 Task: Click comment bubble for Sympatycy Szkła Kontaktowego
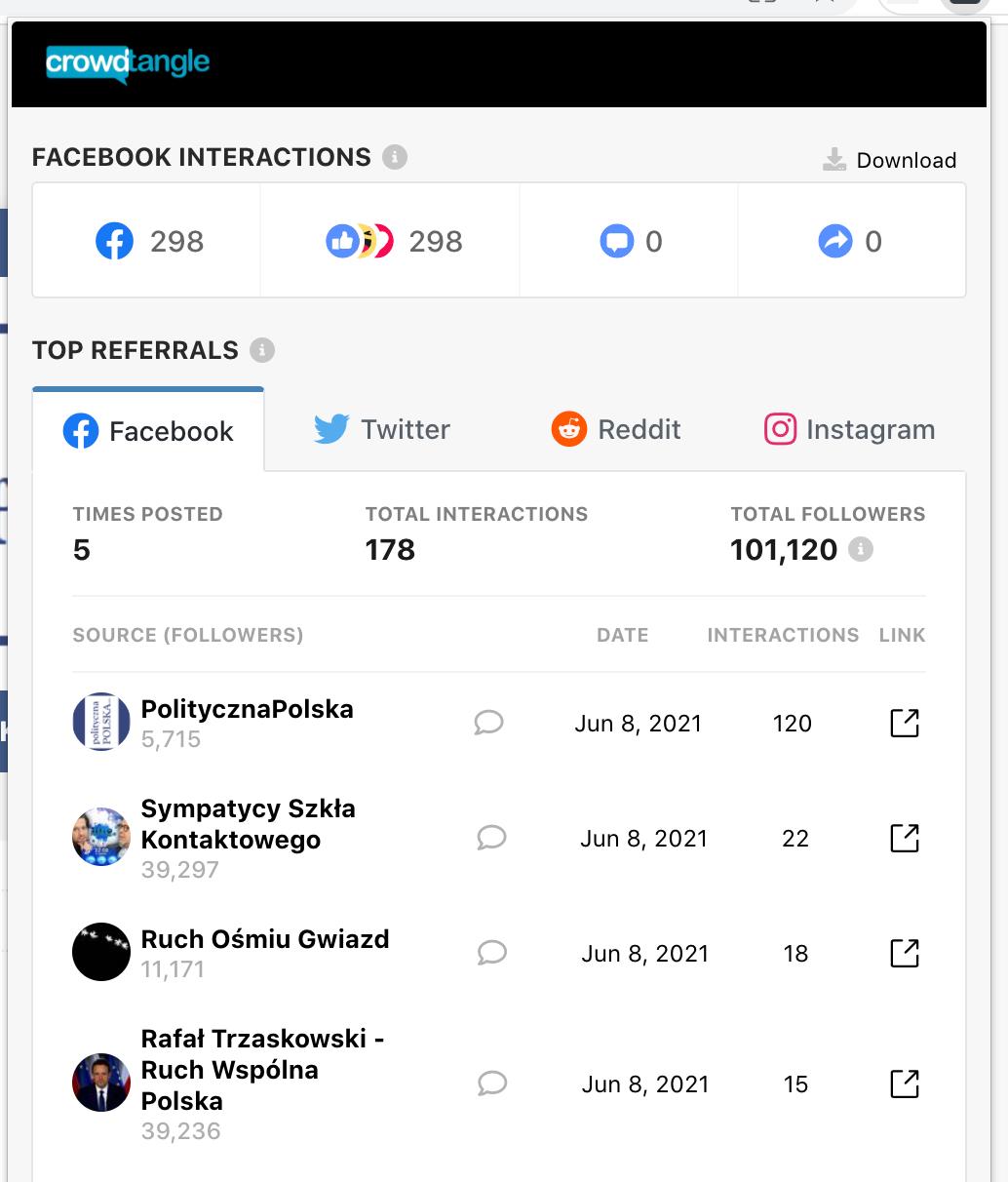pos(492,838)
